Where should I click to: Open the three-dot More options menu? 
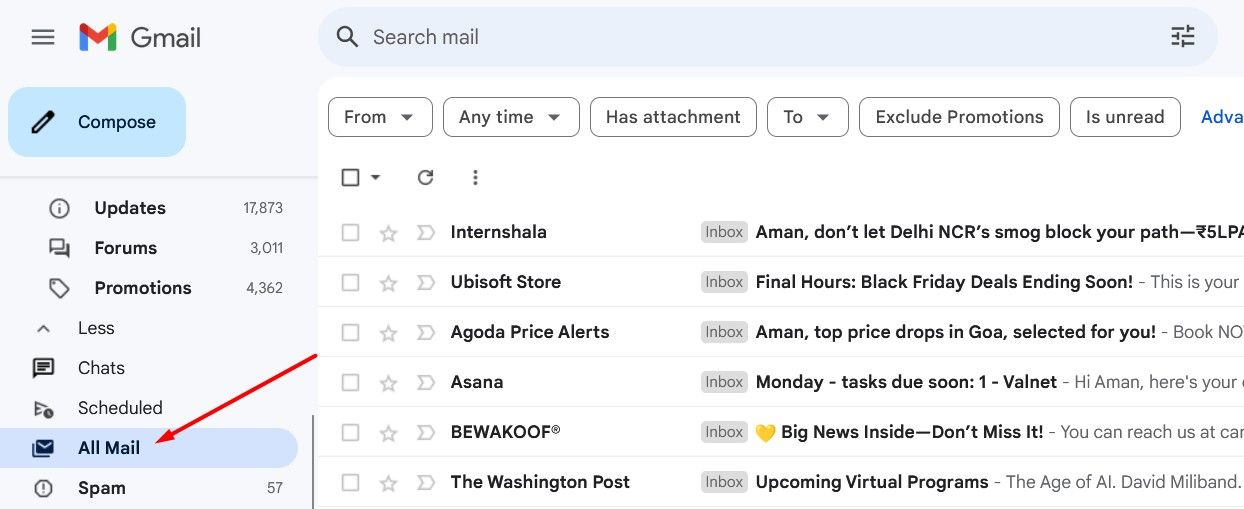click(x=475, y=177)
